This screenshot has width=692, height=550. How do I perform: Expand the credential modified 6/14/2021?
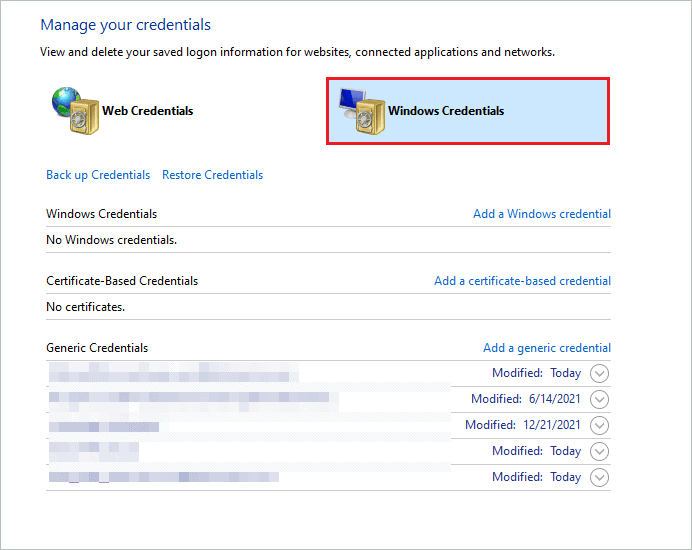click(x=599, y=399)
